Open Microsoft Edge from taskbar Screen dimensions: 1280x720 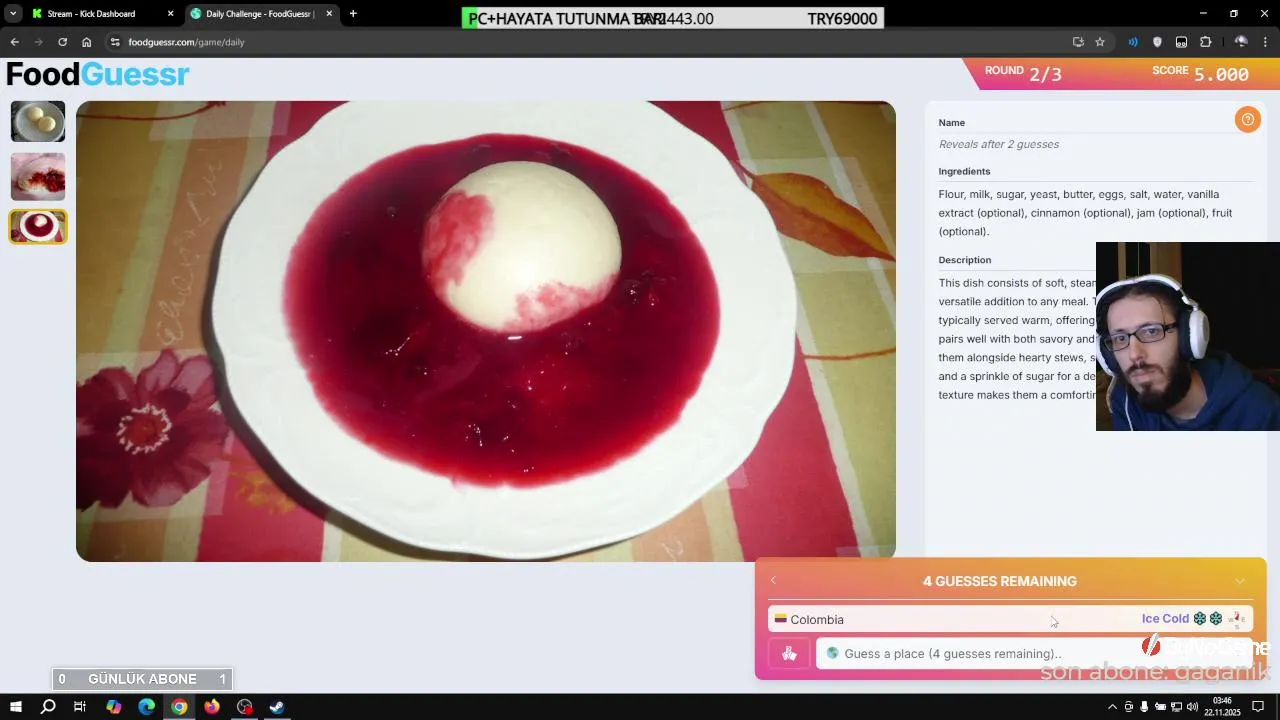[x=147, y=707]
